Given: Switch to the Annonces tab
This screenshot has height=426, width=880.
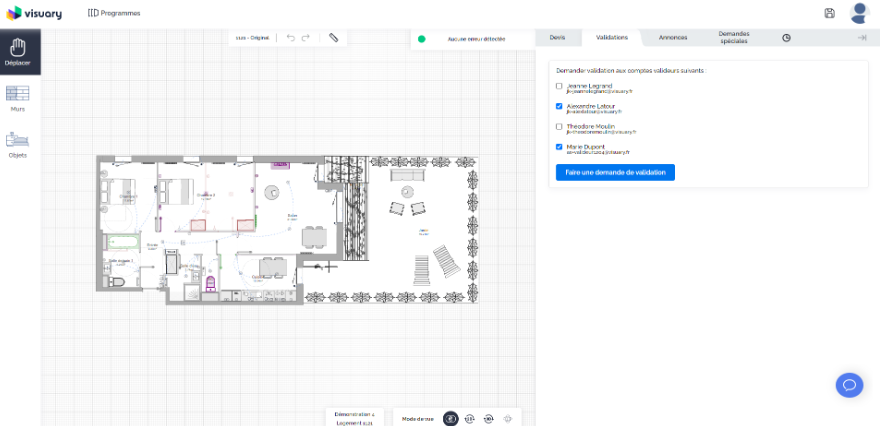Looking at the screenshot, I should (x=672, y=38).
